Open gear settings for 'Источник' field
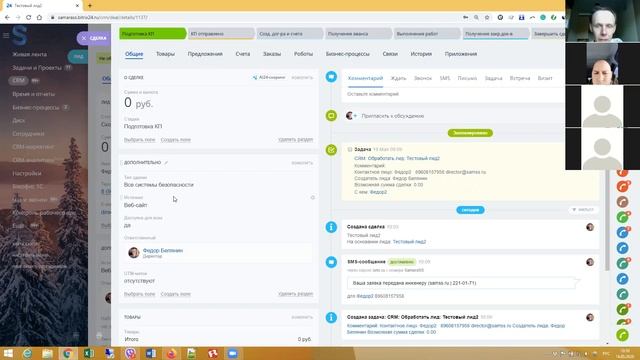Viewport: 640px width, 360px height. 313,198
